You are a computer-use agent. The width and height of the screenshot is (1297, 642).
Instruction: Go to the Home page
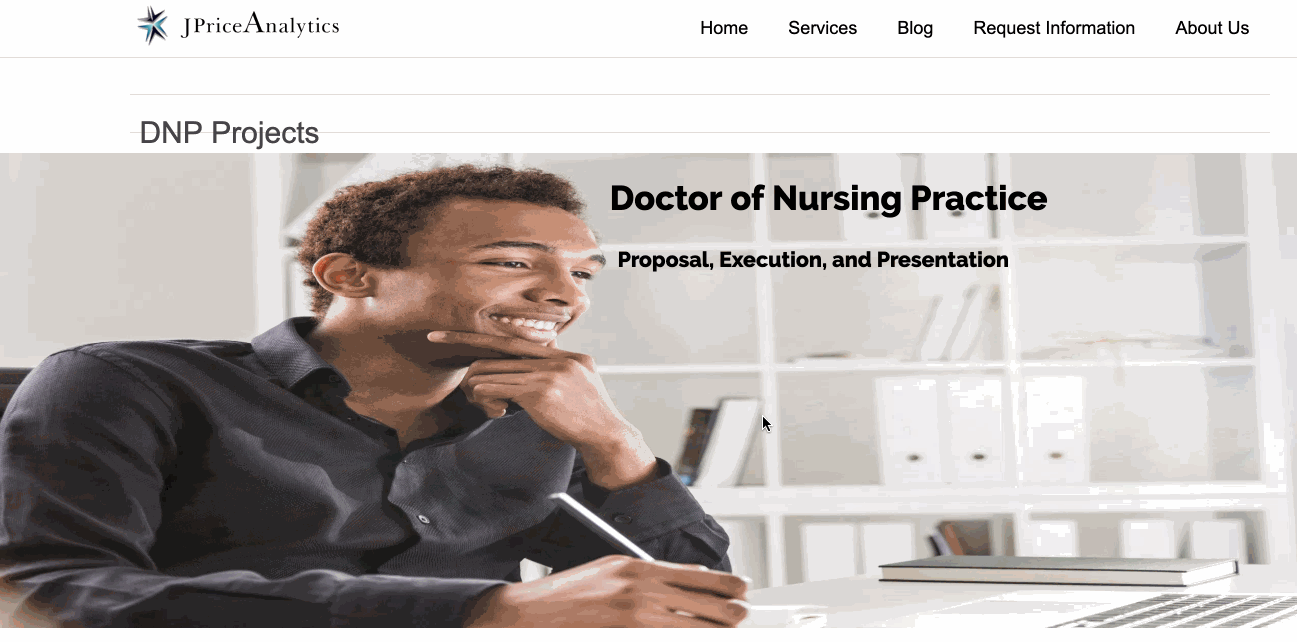coord(724,28)
